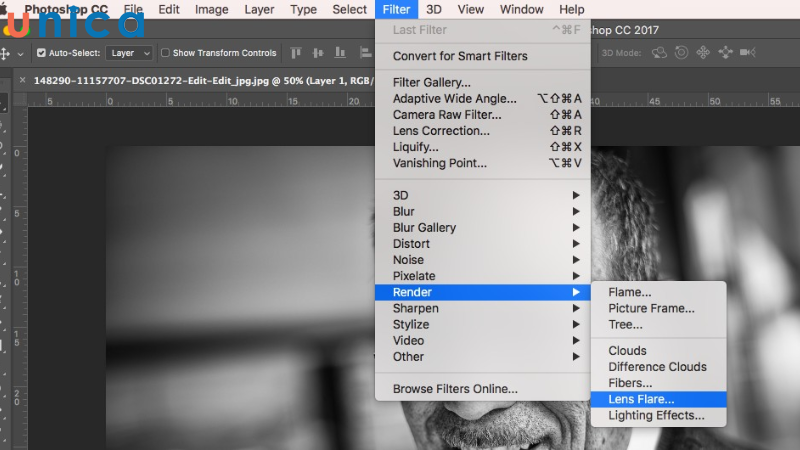Select the 3D slide mode icon

point(725,53)
